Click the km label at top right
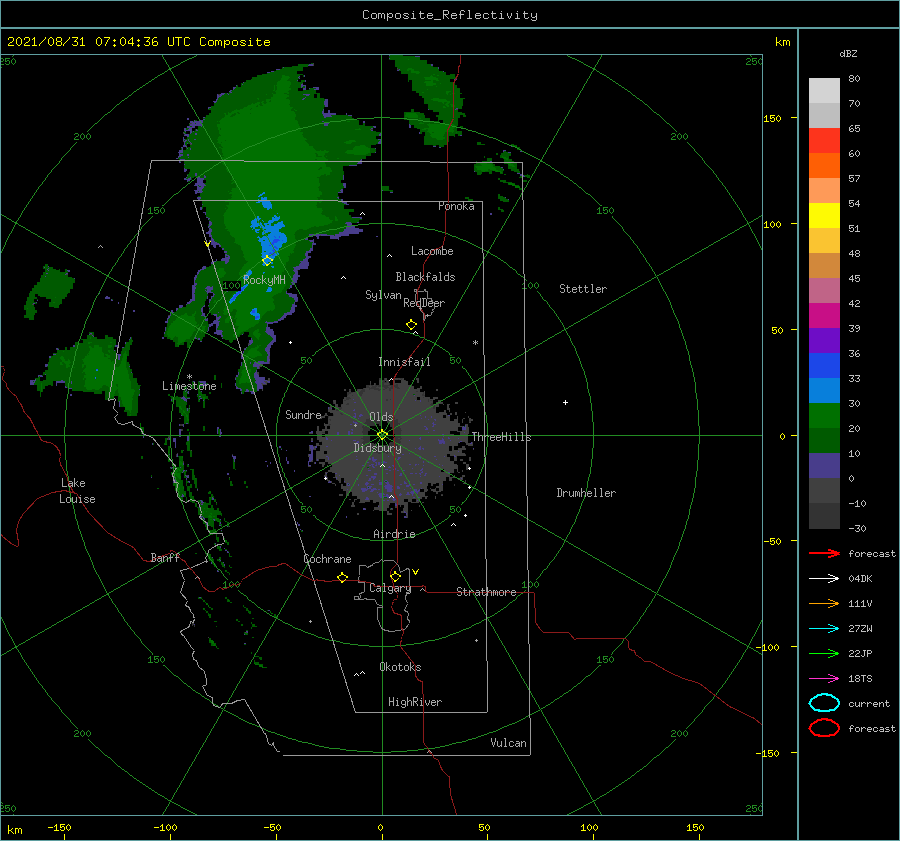 782,42
